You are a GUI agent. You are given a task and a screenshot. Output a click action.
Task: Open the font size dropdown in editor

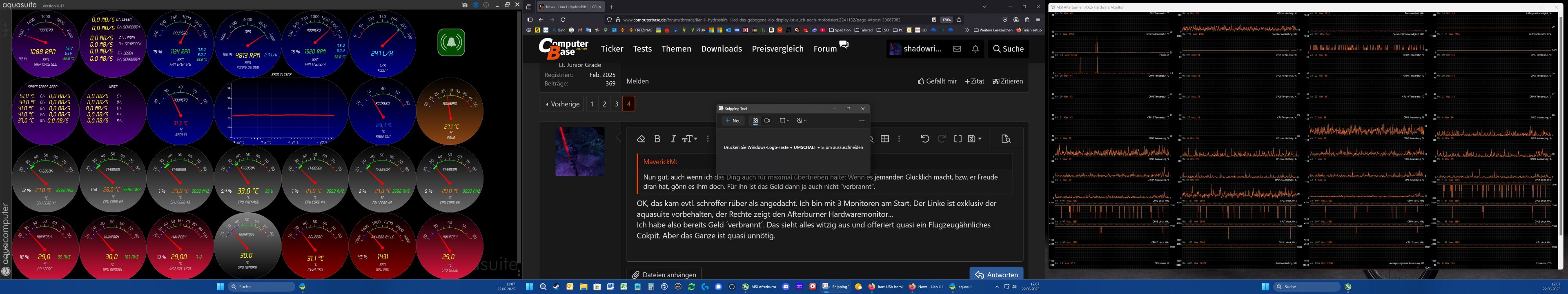pyautogui.click(x=690, y=139)
